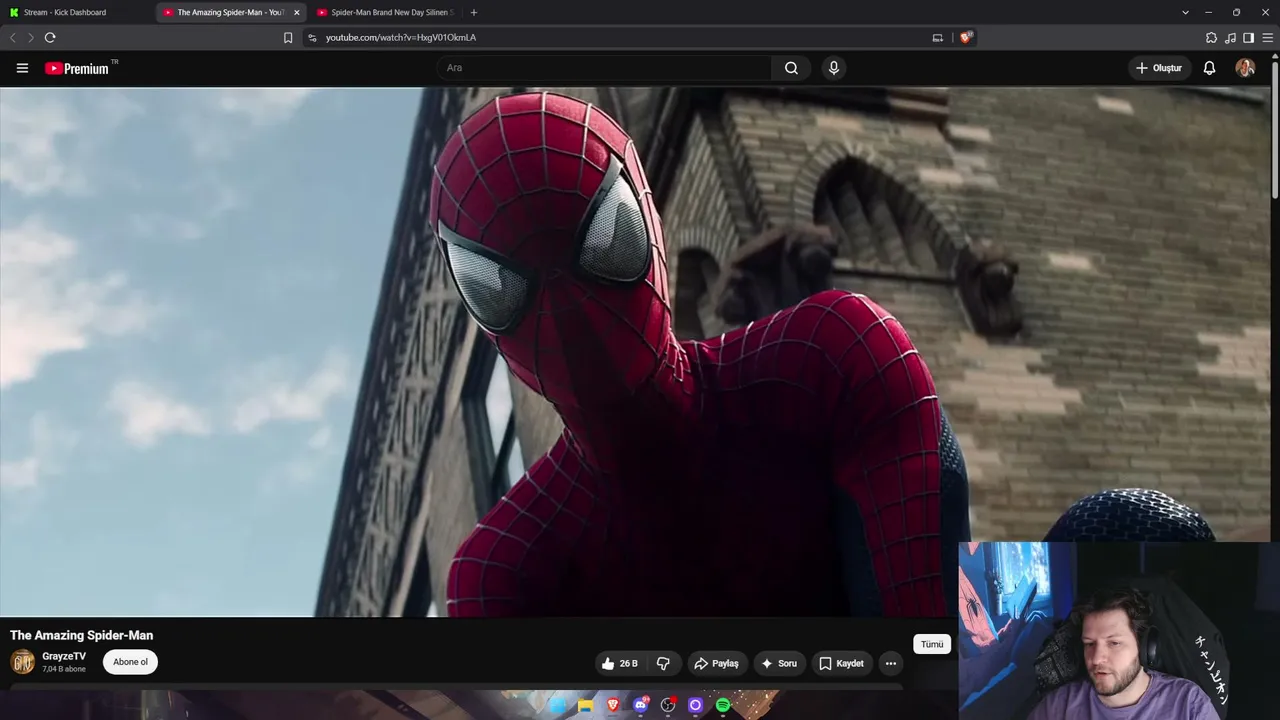Image resolution: width=1280 pixels, height=720 pixels.
Task: Select the Tümü filter chip
Action: (932, 644)
